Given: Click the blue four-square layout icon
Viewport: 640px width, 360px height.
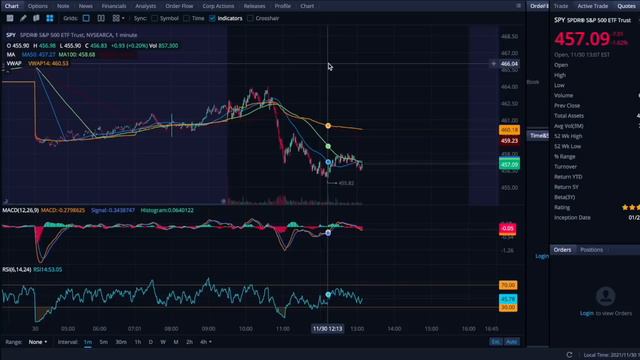Looking at the screenshot, I should [50, 18].
